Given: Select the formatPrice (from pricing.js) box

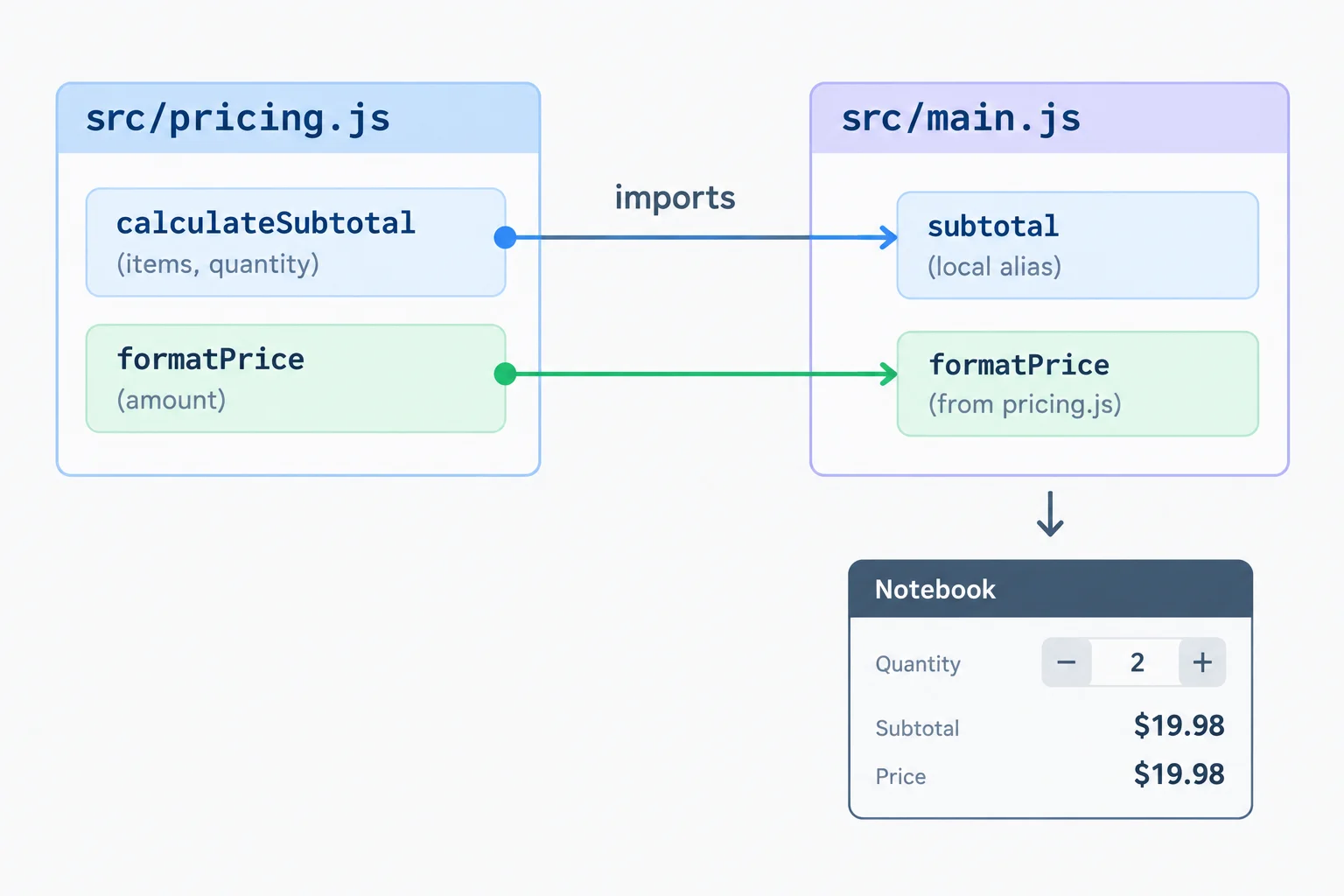Looking at the screenshot, I should pyautogui.click(x=1077, y=383).
